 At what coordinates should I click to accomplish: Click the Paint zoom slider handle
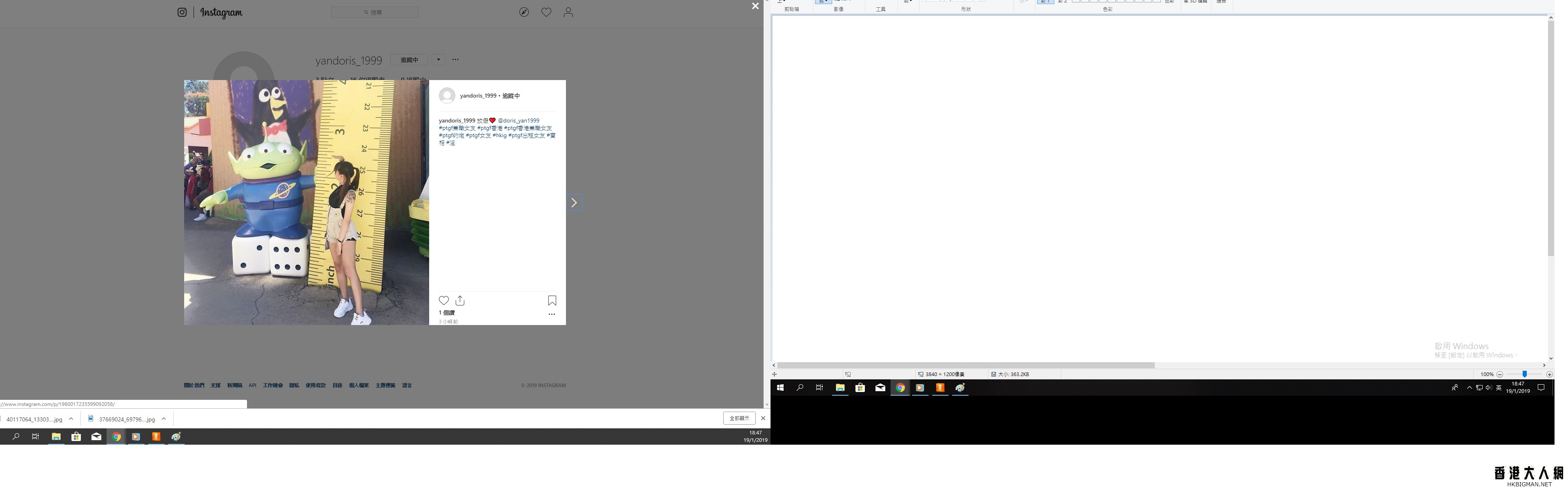point(1525,374)
